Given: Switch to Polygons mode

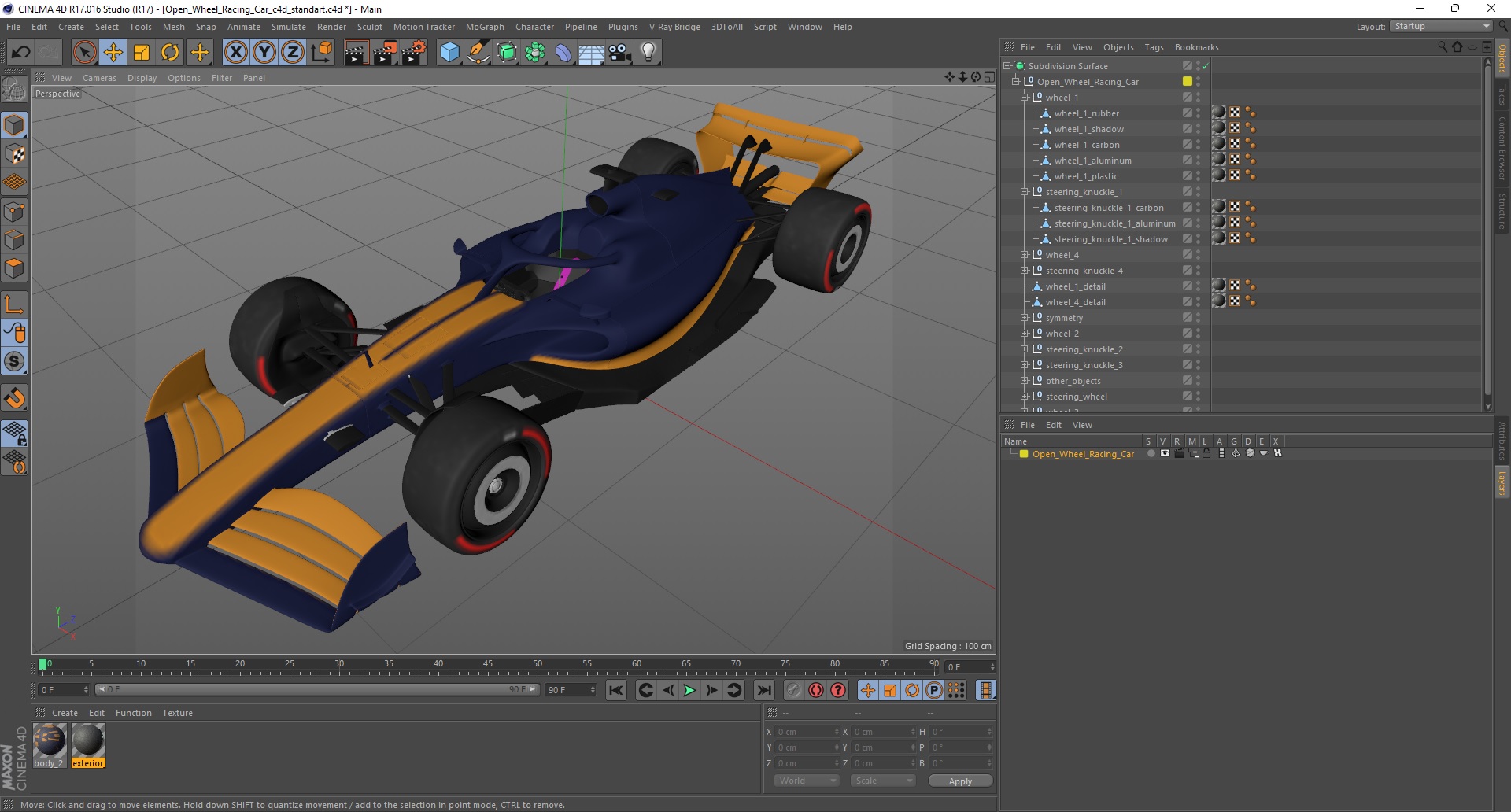Looking at the screenshot, I should 14,268.
